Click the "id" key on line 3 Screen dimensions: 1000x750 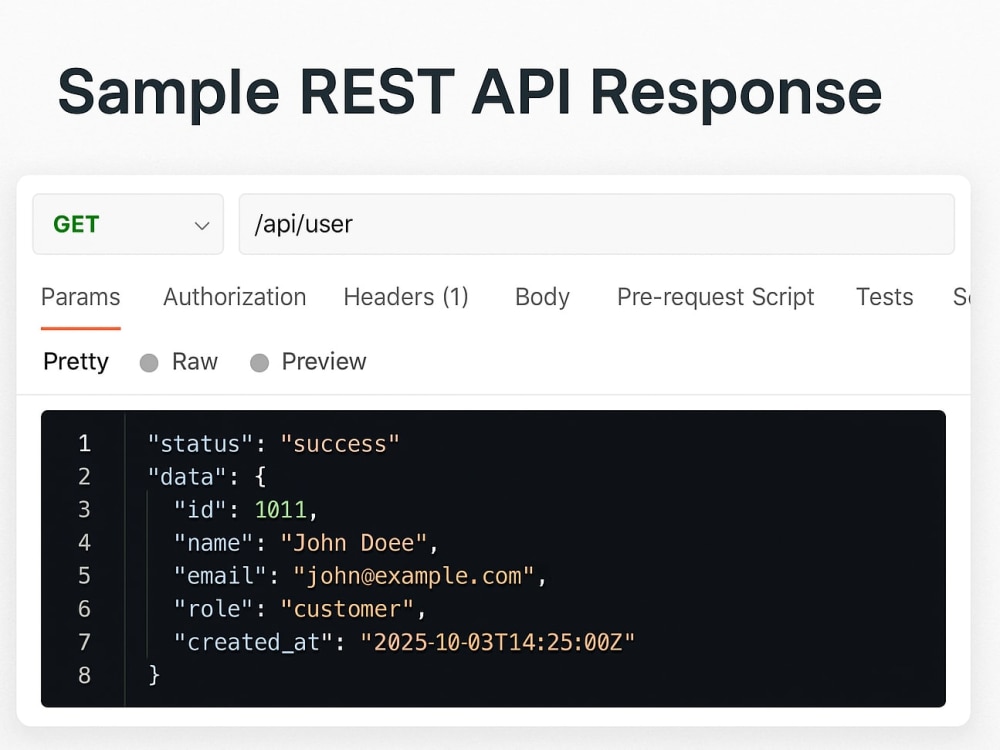(x=200, y=510)
